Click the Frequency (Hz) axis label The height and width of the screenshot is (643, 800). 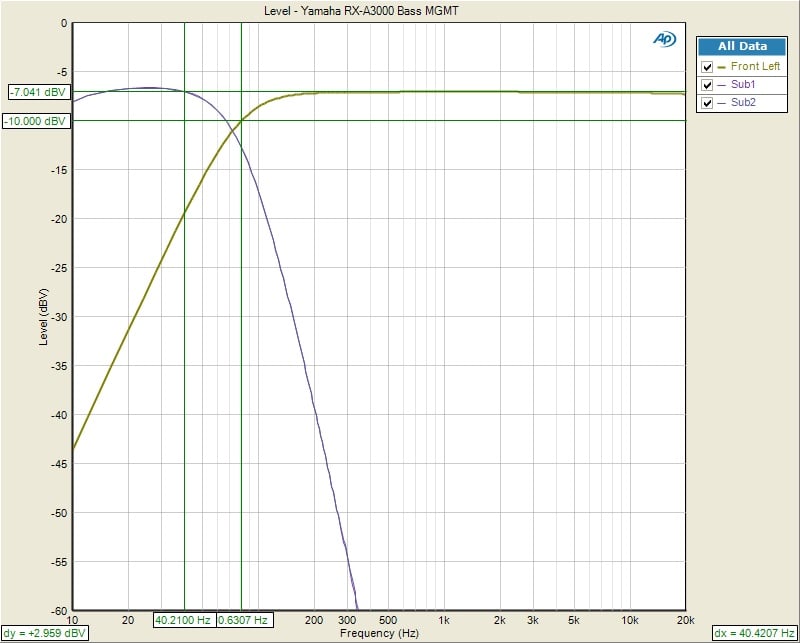(379, 634)
